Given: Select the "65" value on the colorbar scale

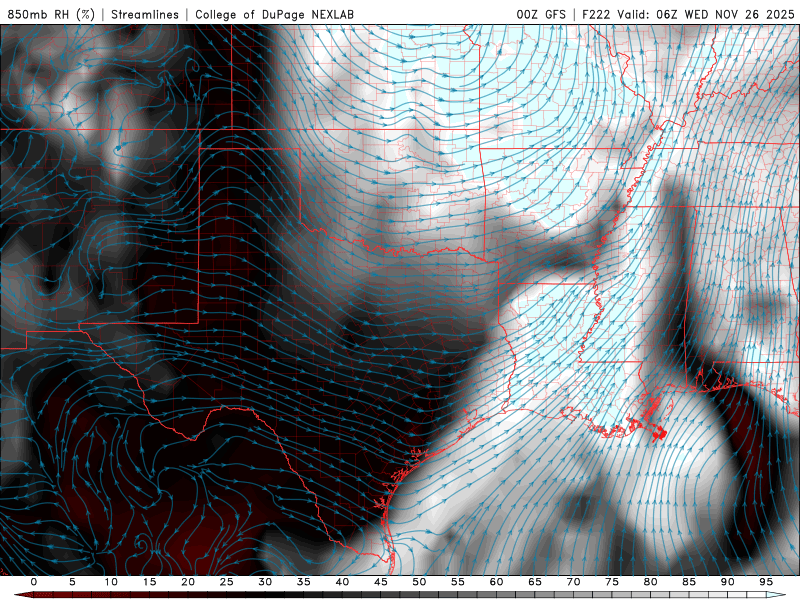Looking at the screenshot, I should (535, 582).
